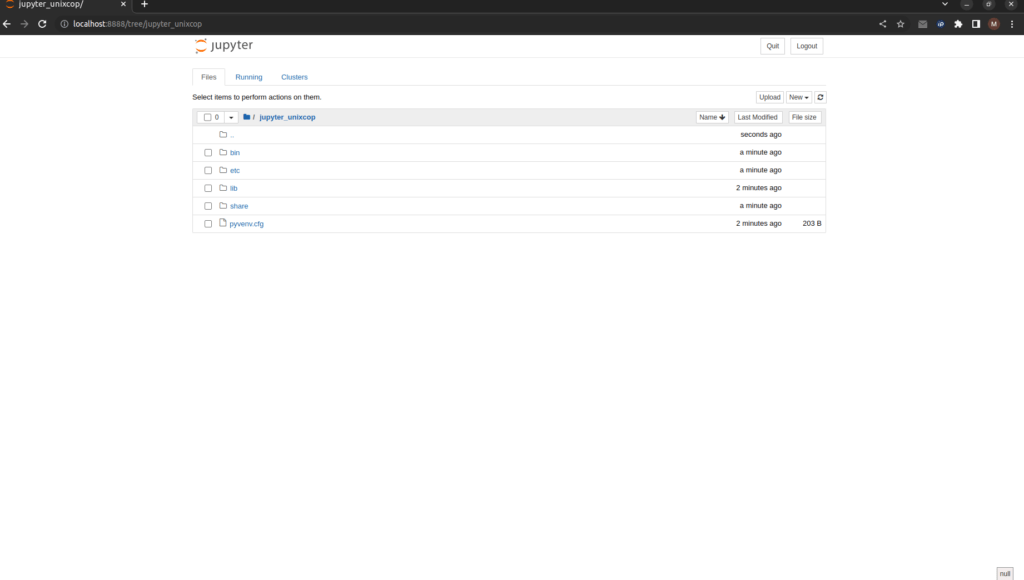1024x580 pixels.
Task: Refresh the notebook file list
Action: point(820,97)
